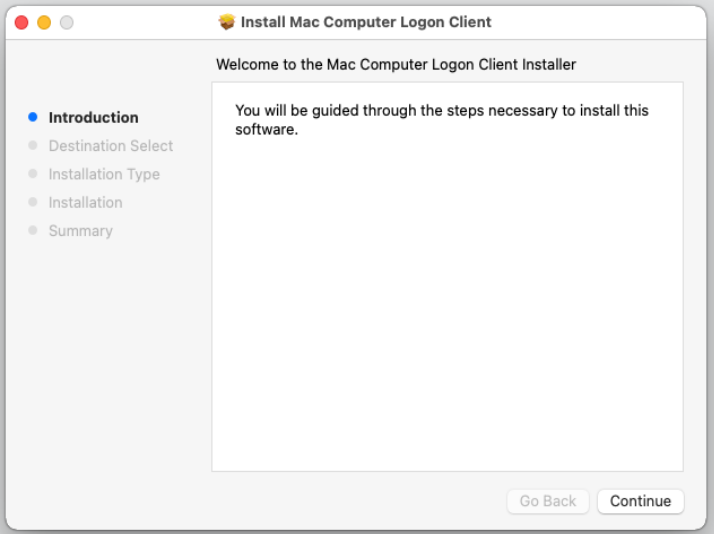Click the gray bullet beside Installation
714x534 pixels.
click(33, 202)
